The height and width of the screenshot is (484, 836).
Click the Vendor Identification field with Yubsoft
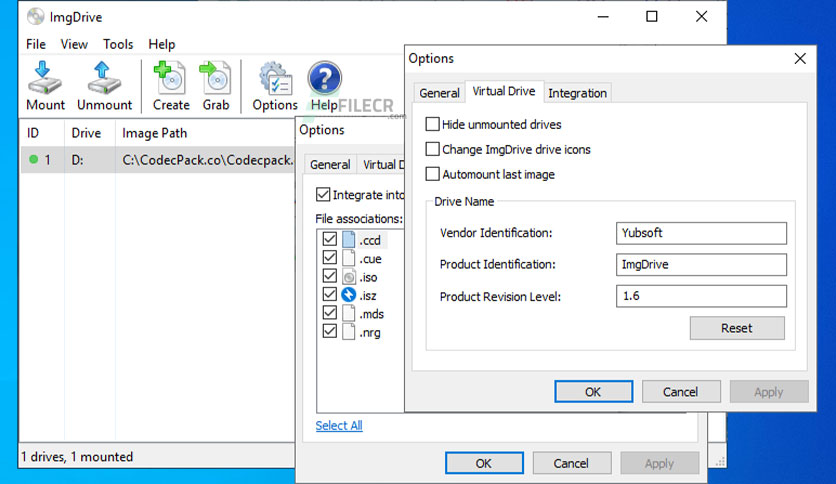point(701,233)
